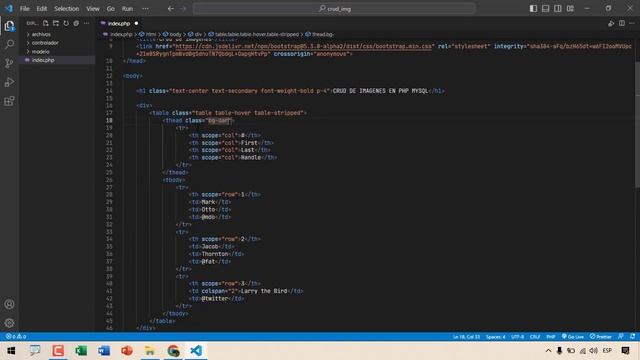Open the Extensions view
This screenshot has width=640, height=360.
pos(9,101)
